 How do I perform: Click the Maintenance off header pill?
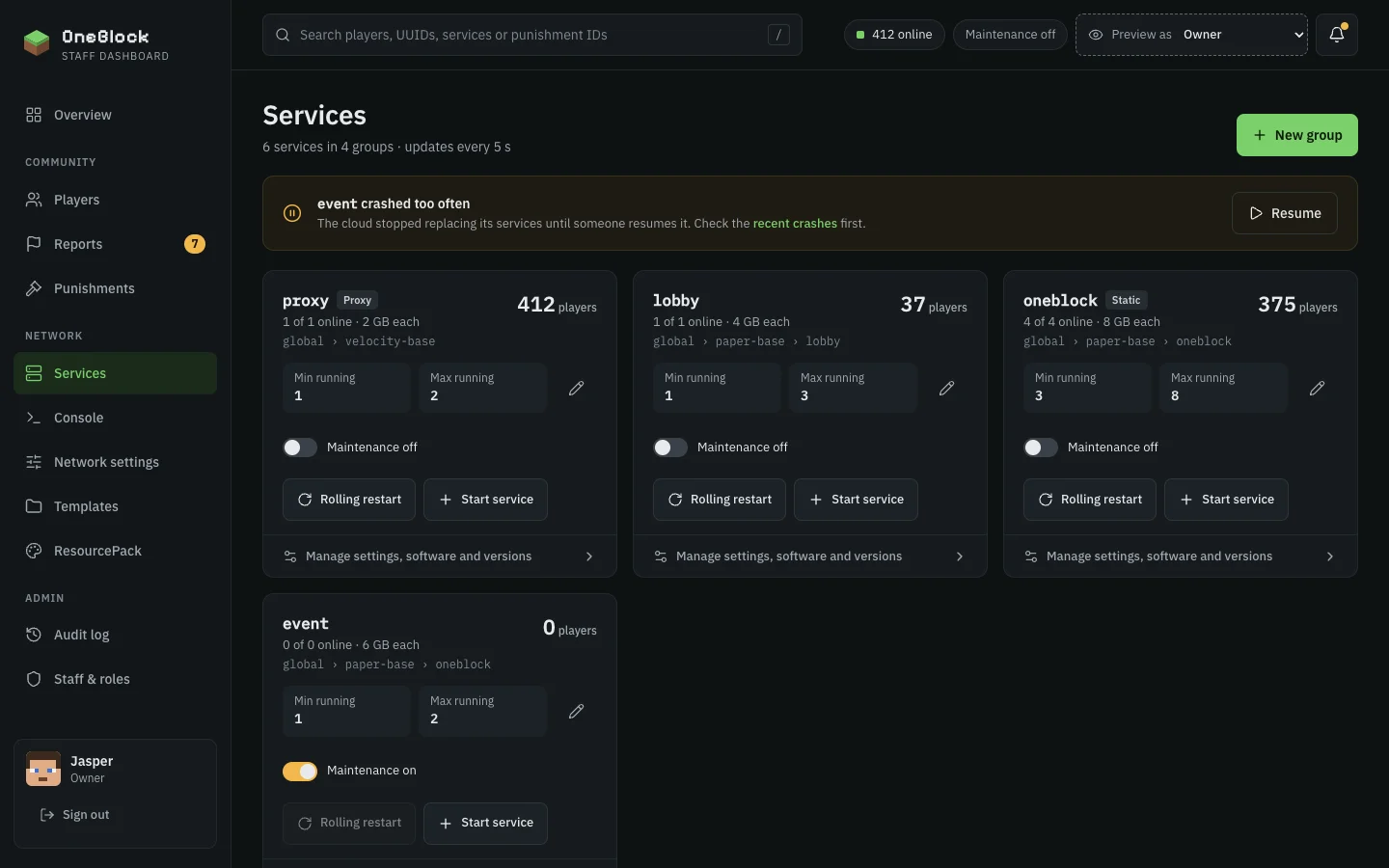point(1010,35)
